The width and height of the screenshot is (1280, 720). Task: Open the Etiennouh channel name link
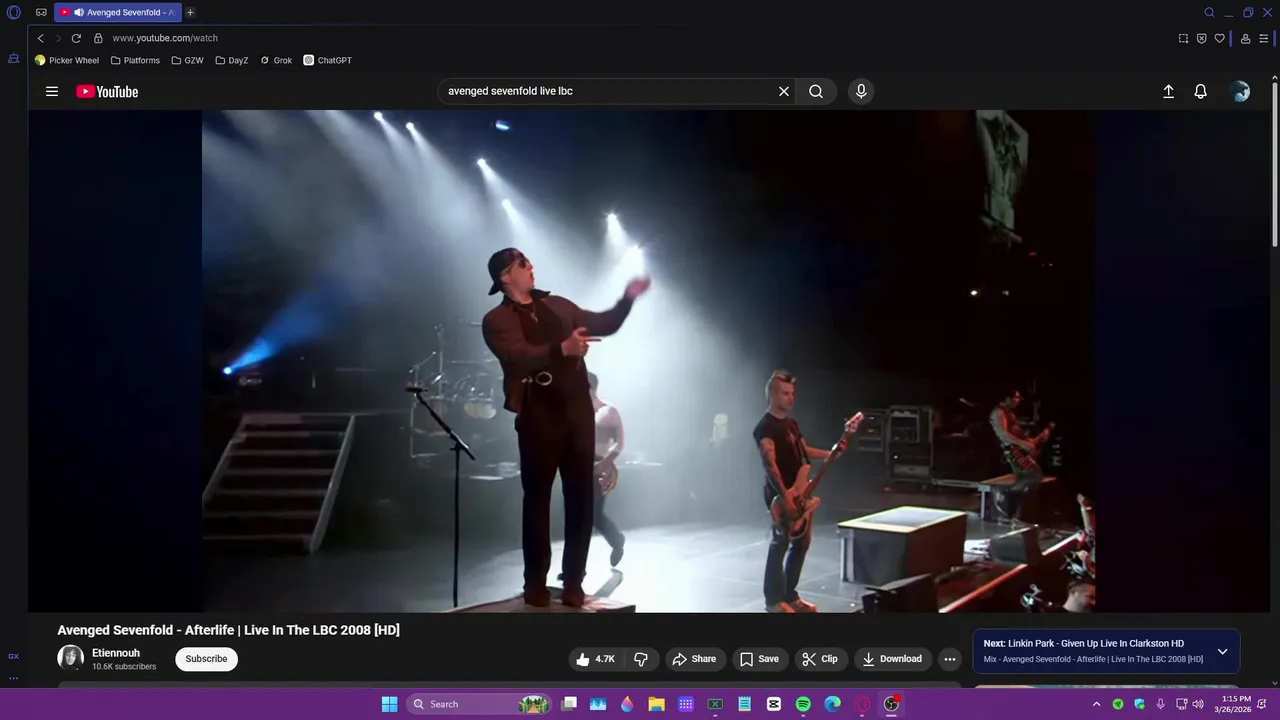click(x=116, y=653)
